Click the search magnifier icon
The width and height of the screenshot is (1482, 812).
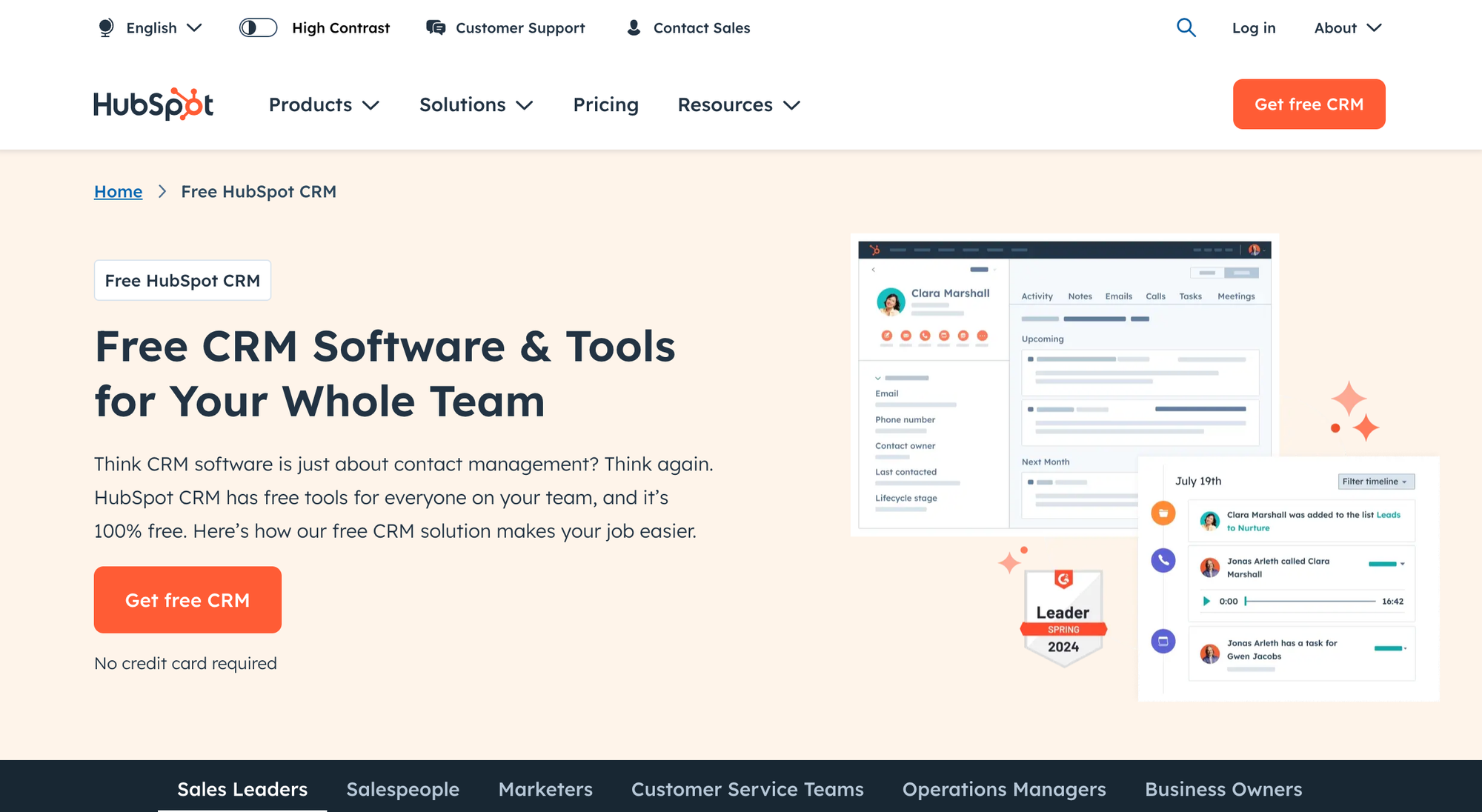(1186, 28)
